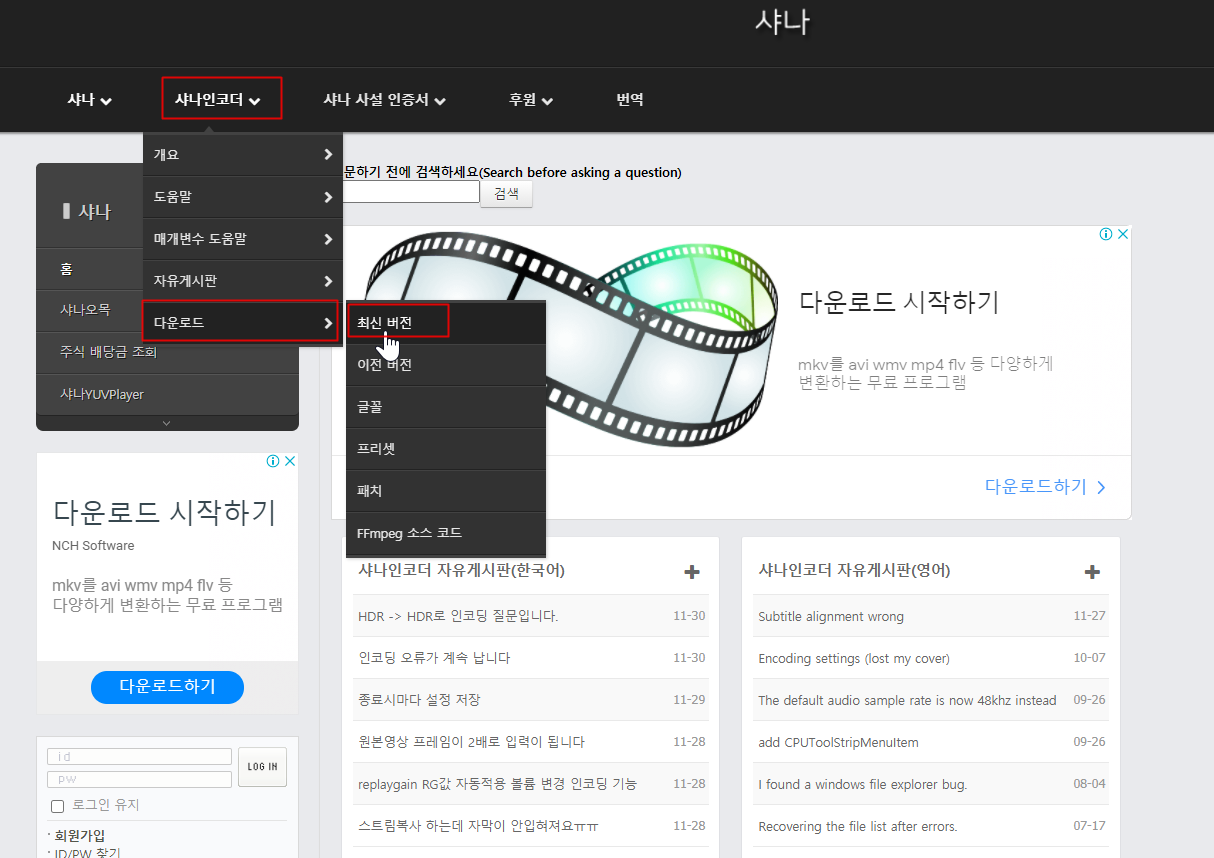
Task: Click the ID/PW 찾기 link
Action: click(x=87, y=852)
